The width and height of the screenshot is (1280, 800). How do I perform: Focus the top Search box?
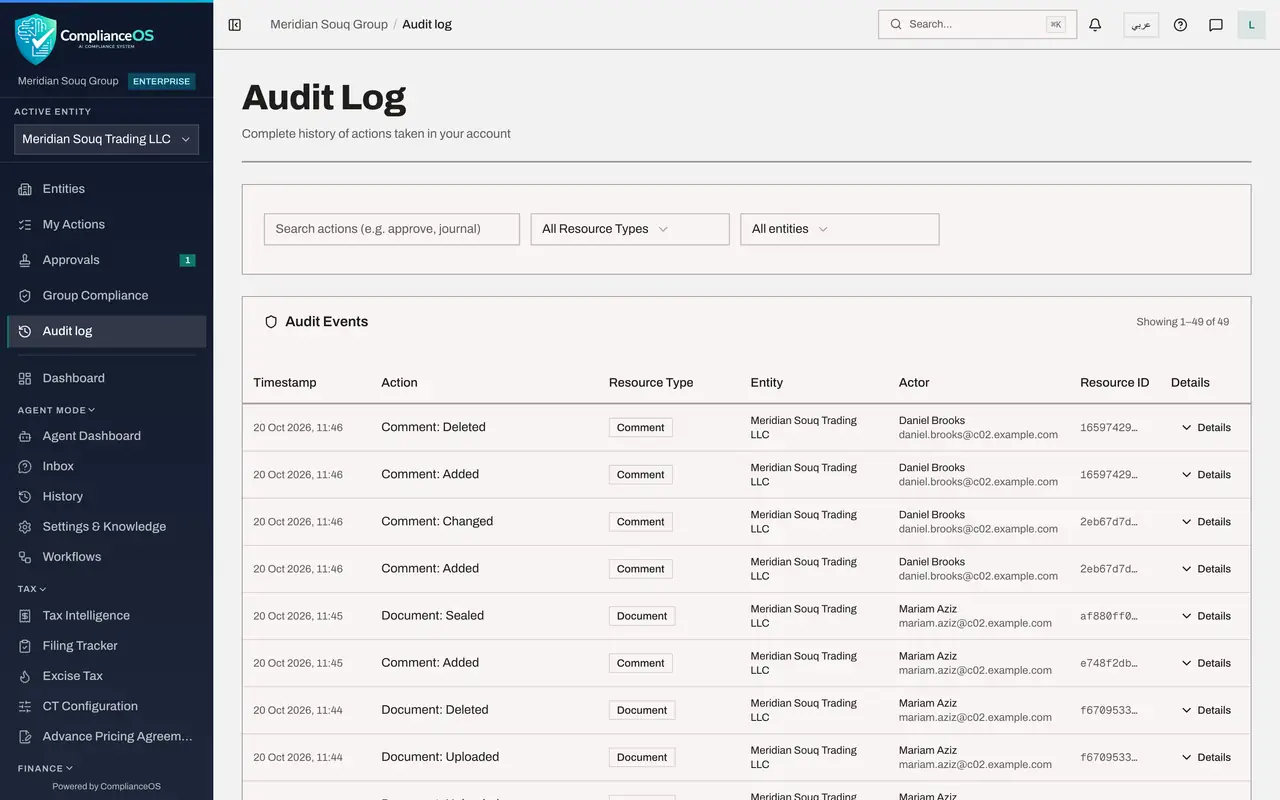(x=977, y=25)
